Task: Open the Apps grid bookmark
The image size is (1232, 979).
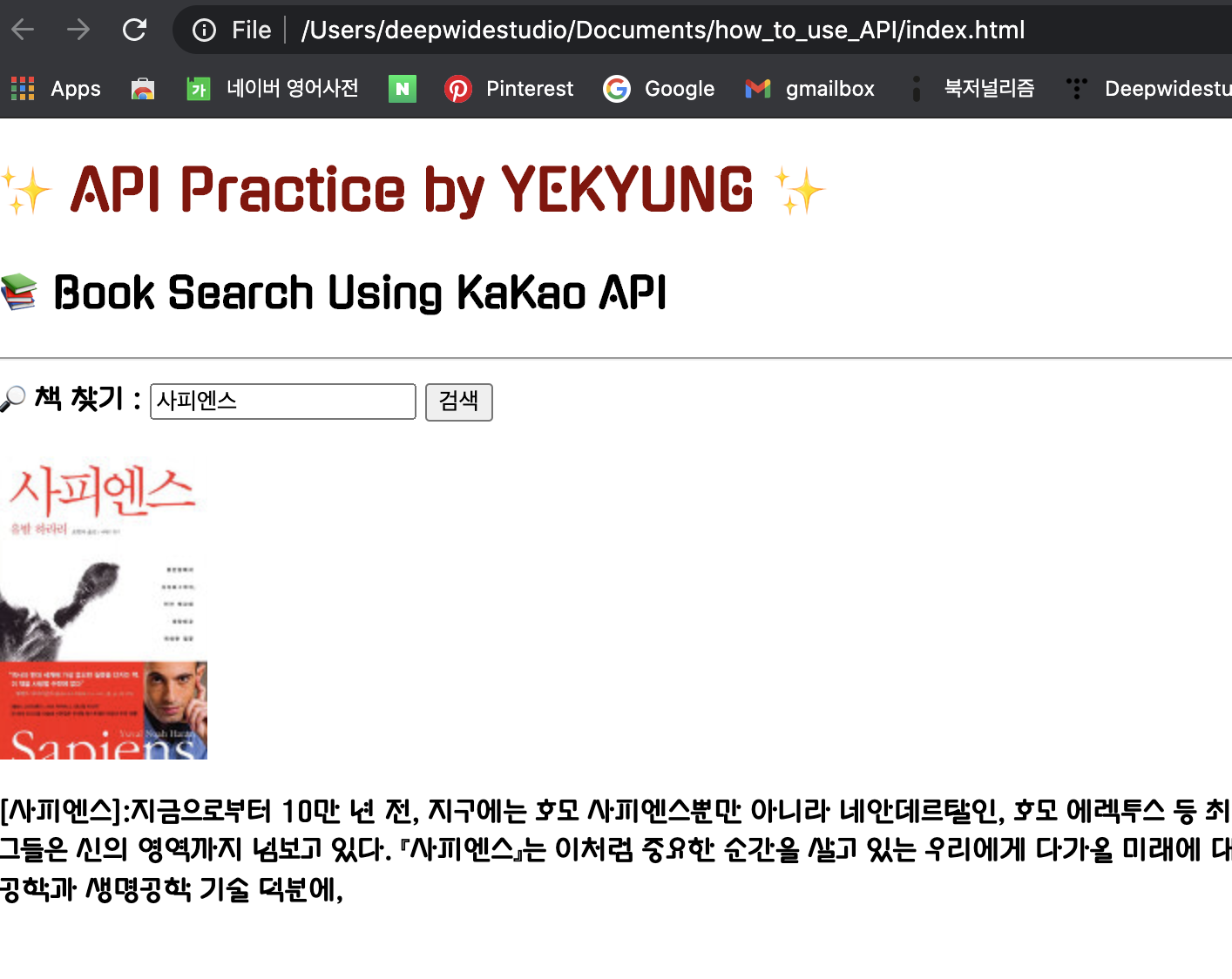Action: 56,88
